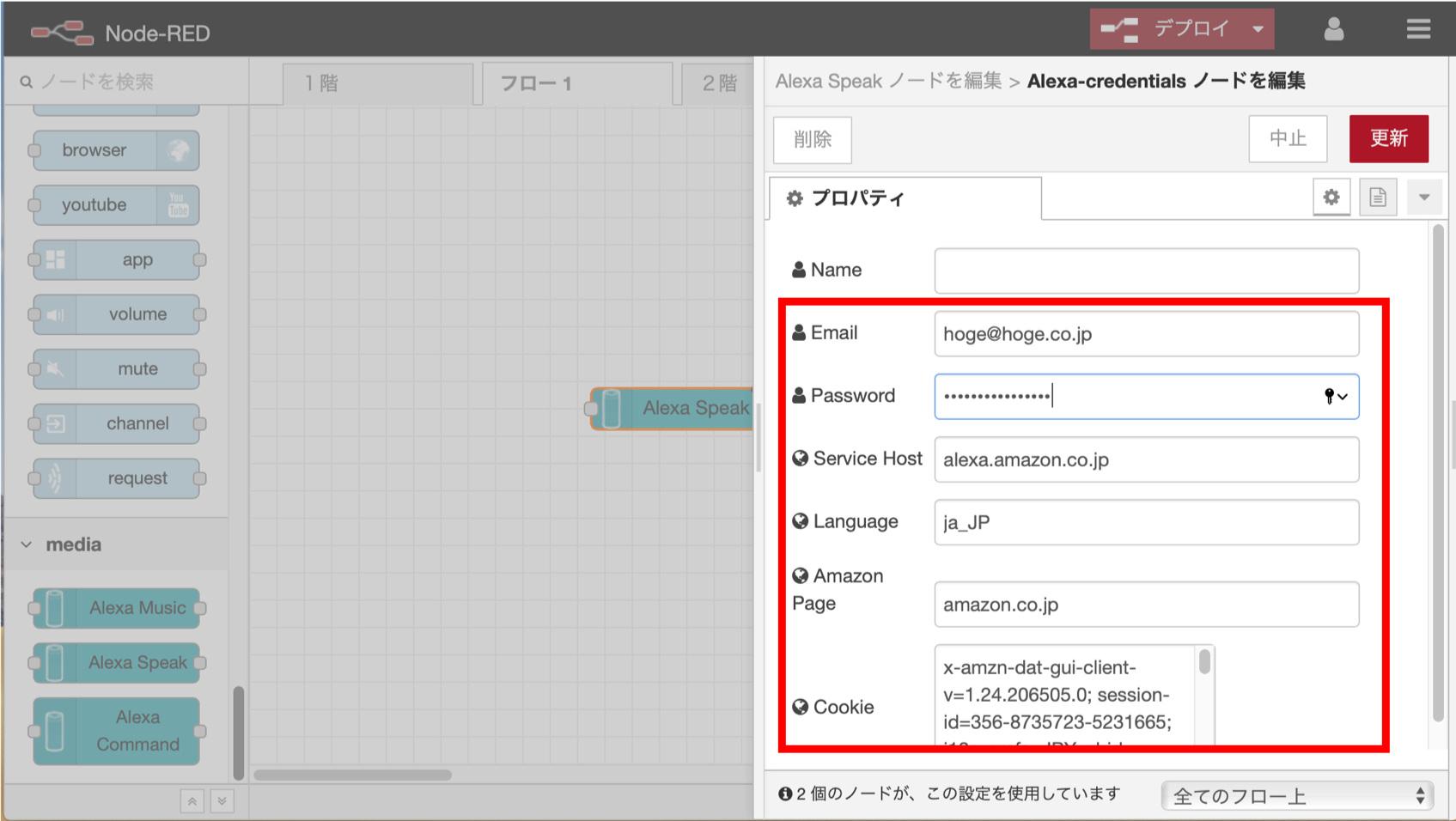Select the Alexa Music palette node
The width and height of the screenshot is (1456, 821).
point(117,608)
